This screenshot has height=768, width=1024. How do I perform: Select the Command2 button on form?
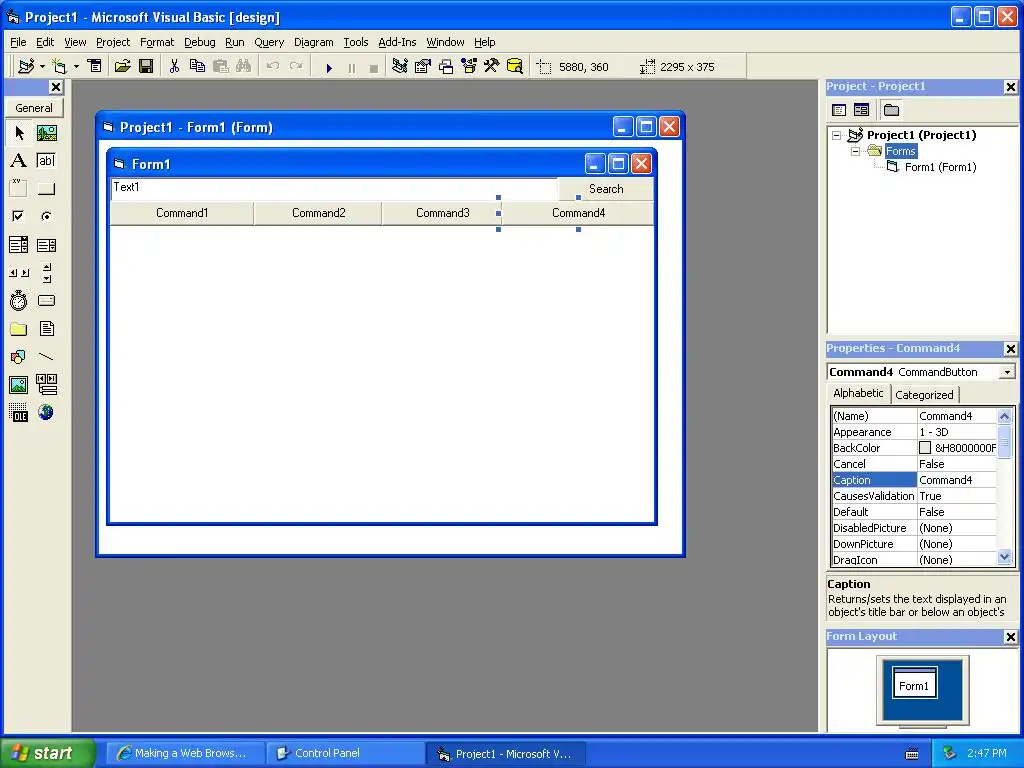[318, 213]
